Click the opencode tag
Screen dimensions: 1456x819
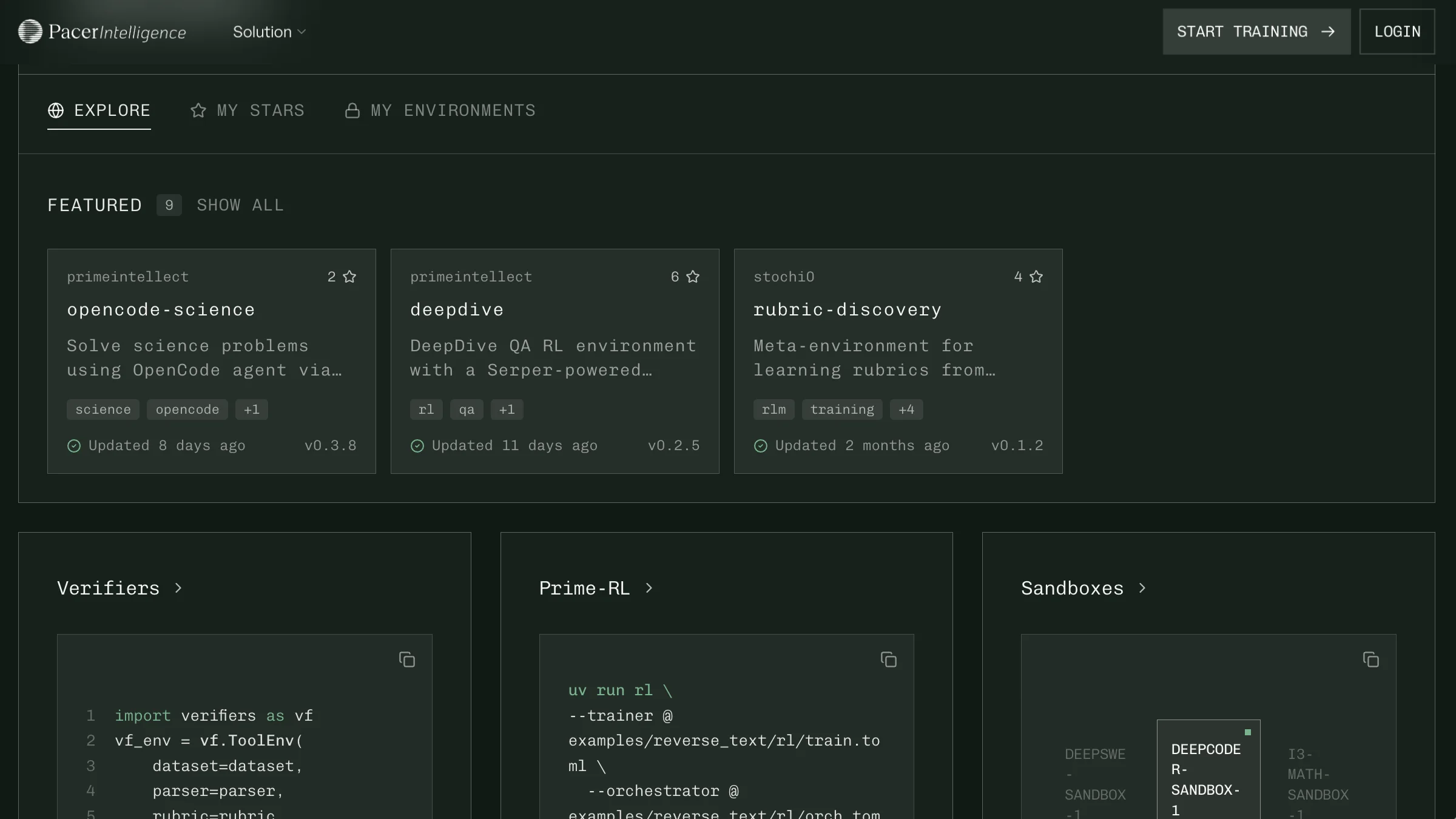pos(187,409)
